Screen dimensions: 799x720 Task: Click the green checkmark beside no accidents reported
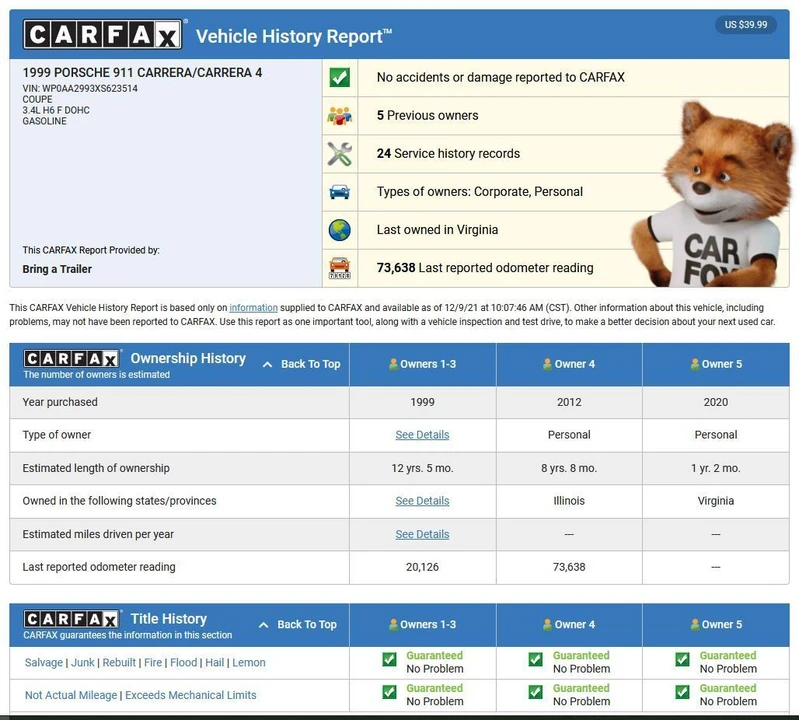click(339, 77)
